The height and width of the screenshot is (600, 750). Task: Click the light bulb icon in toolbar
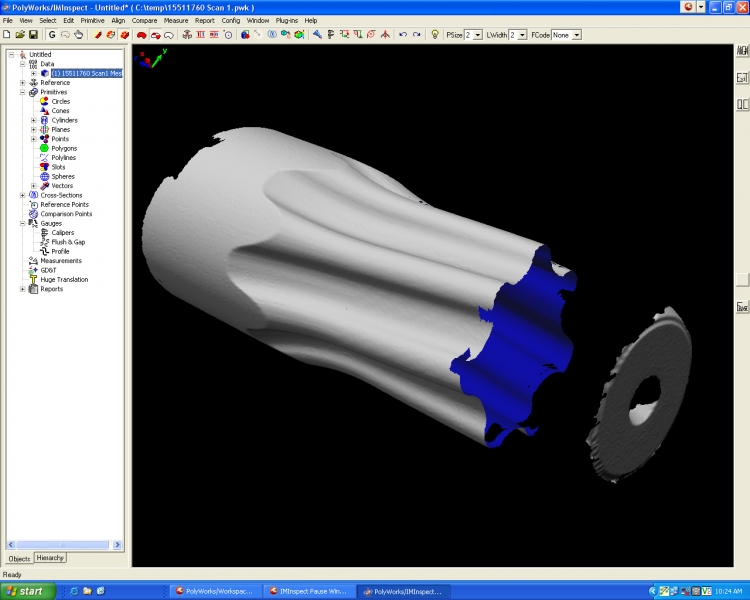click(435, 35)
